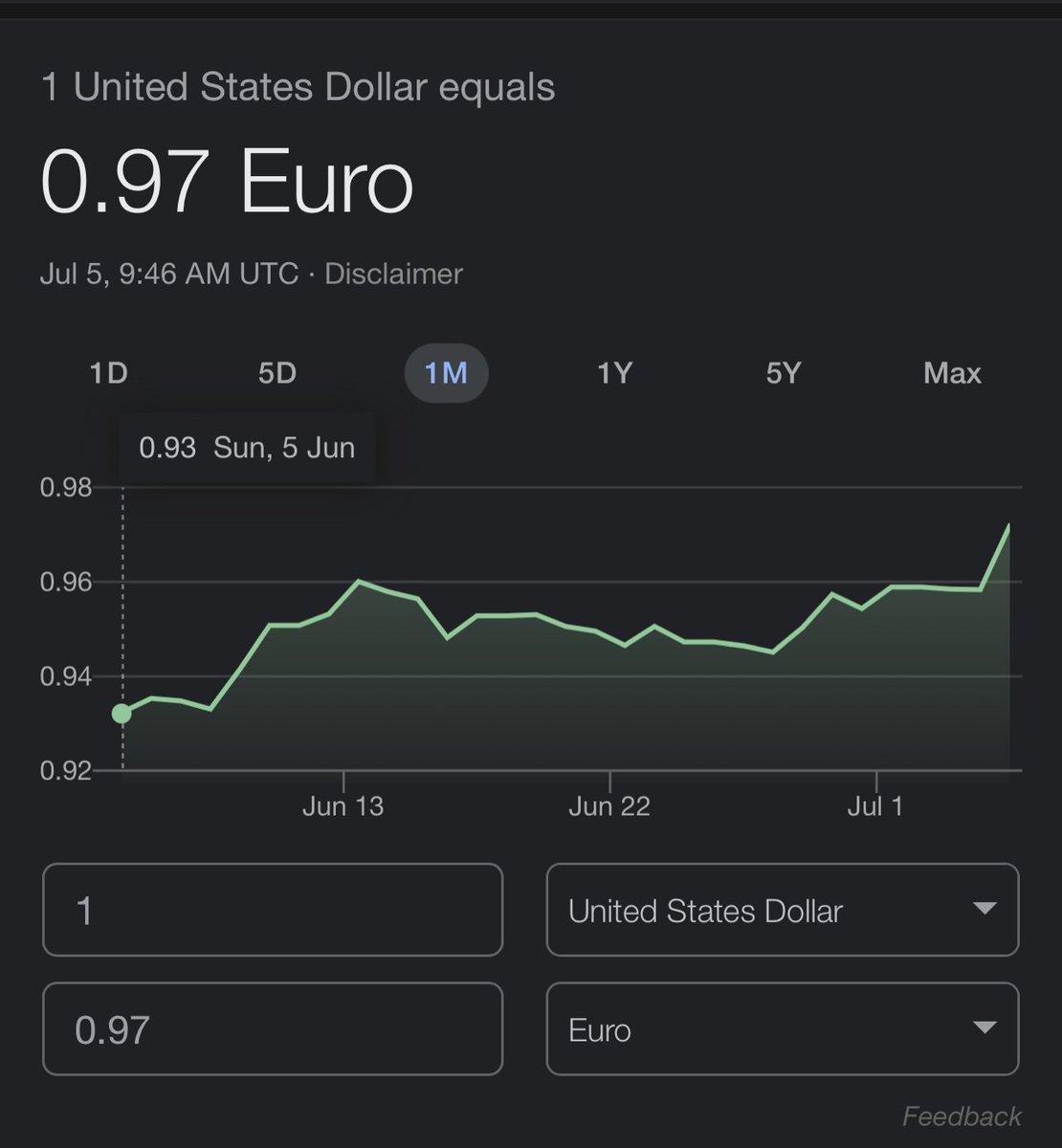Click the dollar amount field showing 1
This screenshot has height=1148, width=1062.
(273, 910)
